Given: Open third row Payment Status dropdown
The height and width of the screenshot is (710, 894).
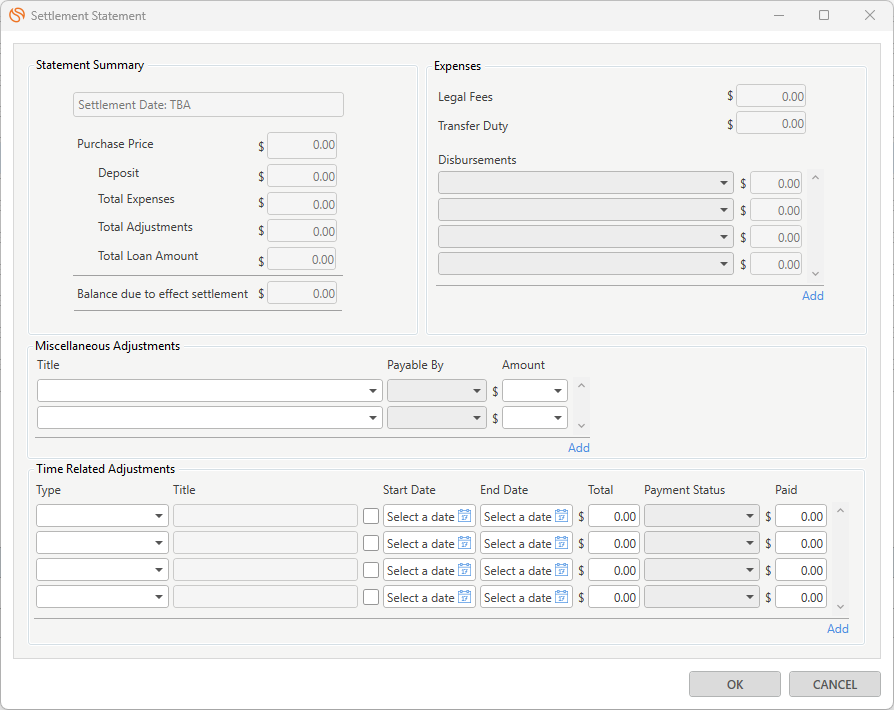Looking at the screenshot, I should click(702, 570).
